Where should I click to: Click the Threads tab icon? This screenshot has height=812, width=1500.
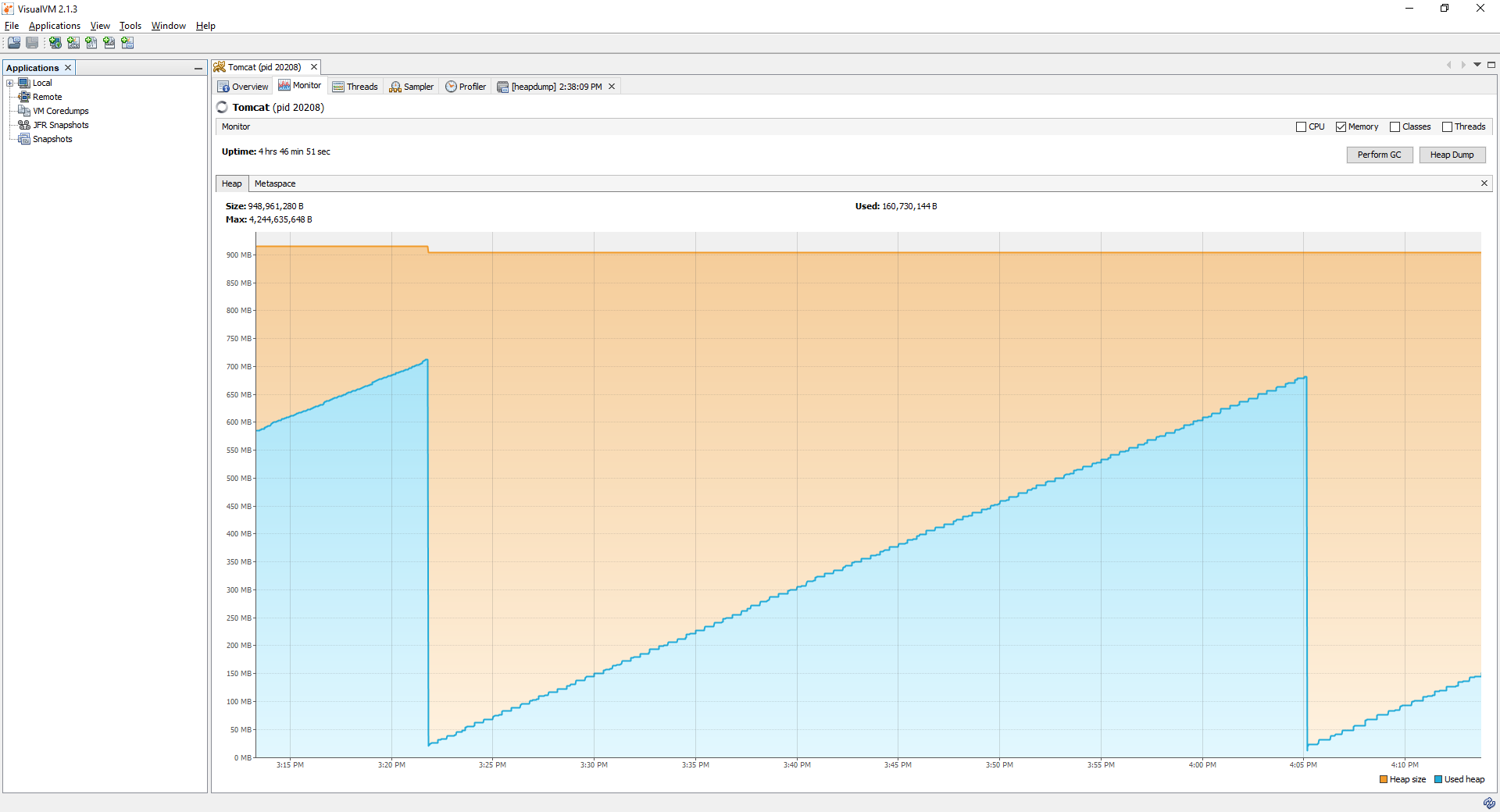pyautogui.click(x=338, y=87)
